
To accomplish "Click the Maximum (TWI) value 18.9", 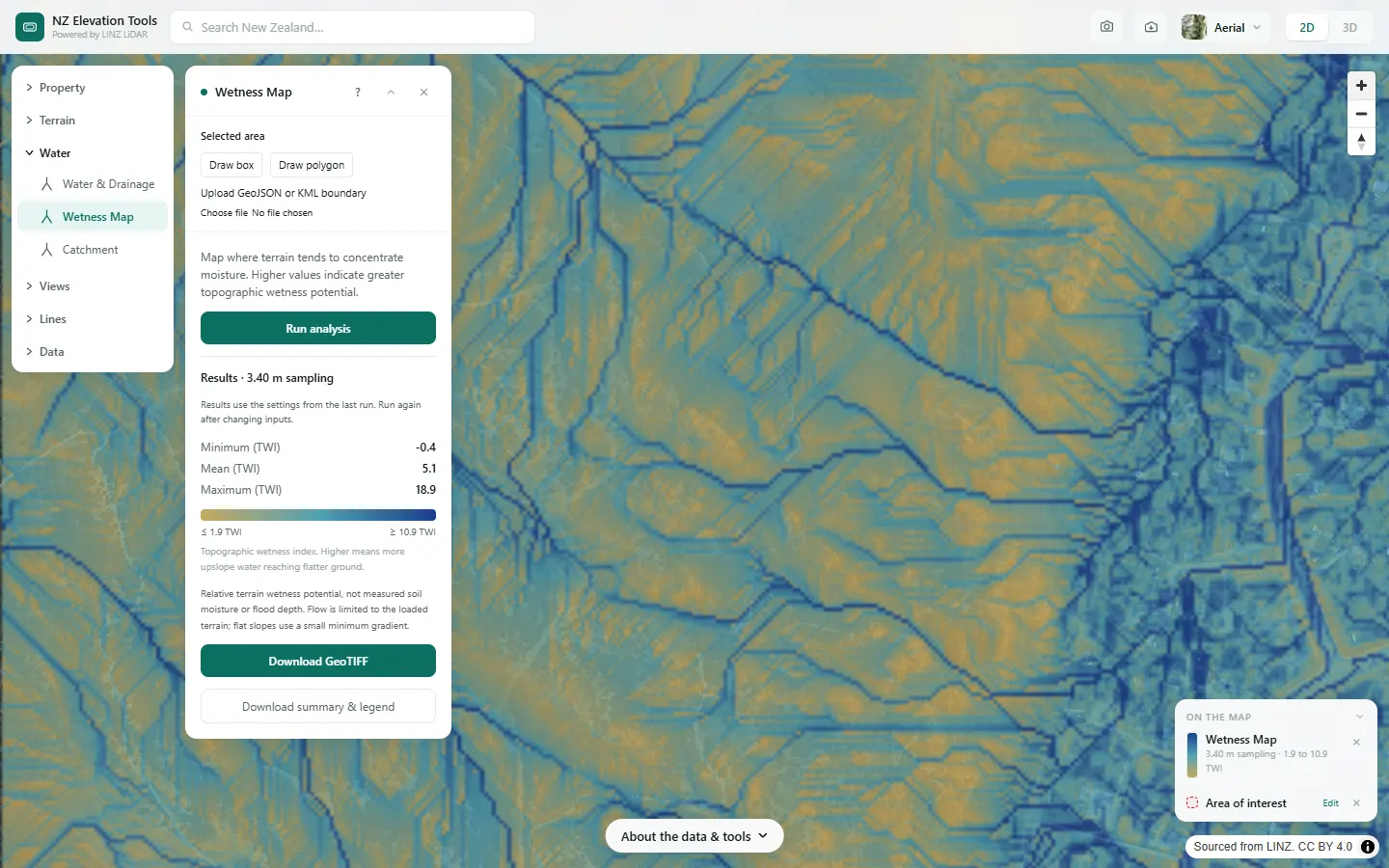I will (x=425, y=490).
